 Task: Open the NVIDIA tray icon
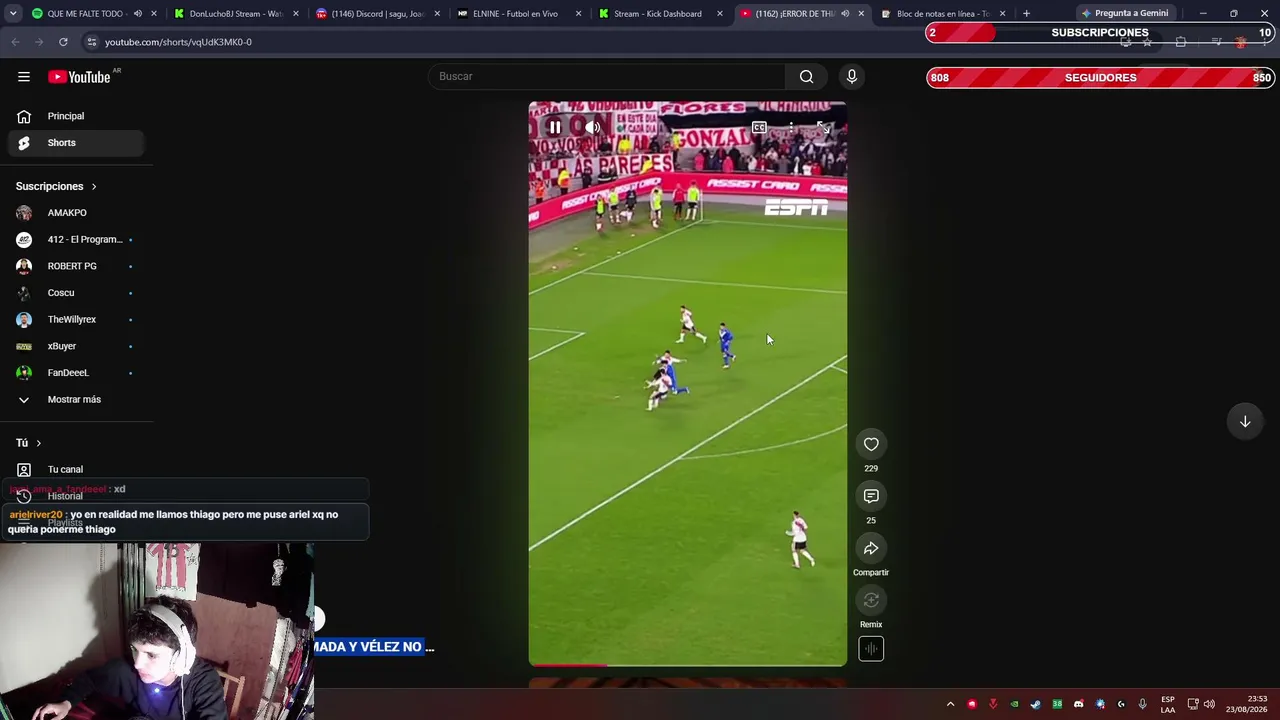pos(1014,704)
